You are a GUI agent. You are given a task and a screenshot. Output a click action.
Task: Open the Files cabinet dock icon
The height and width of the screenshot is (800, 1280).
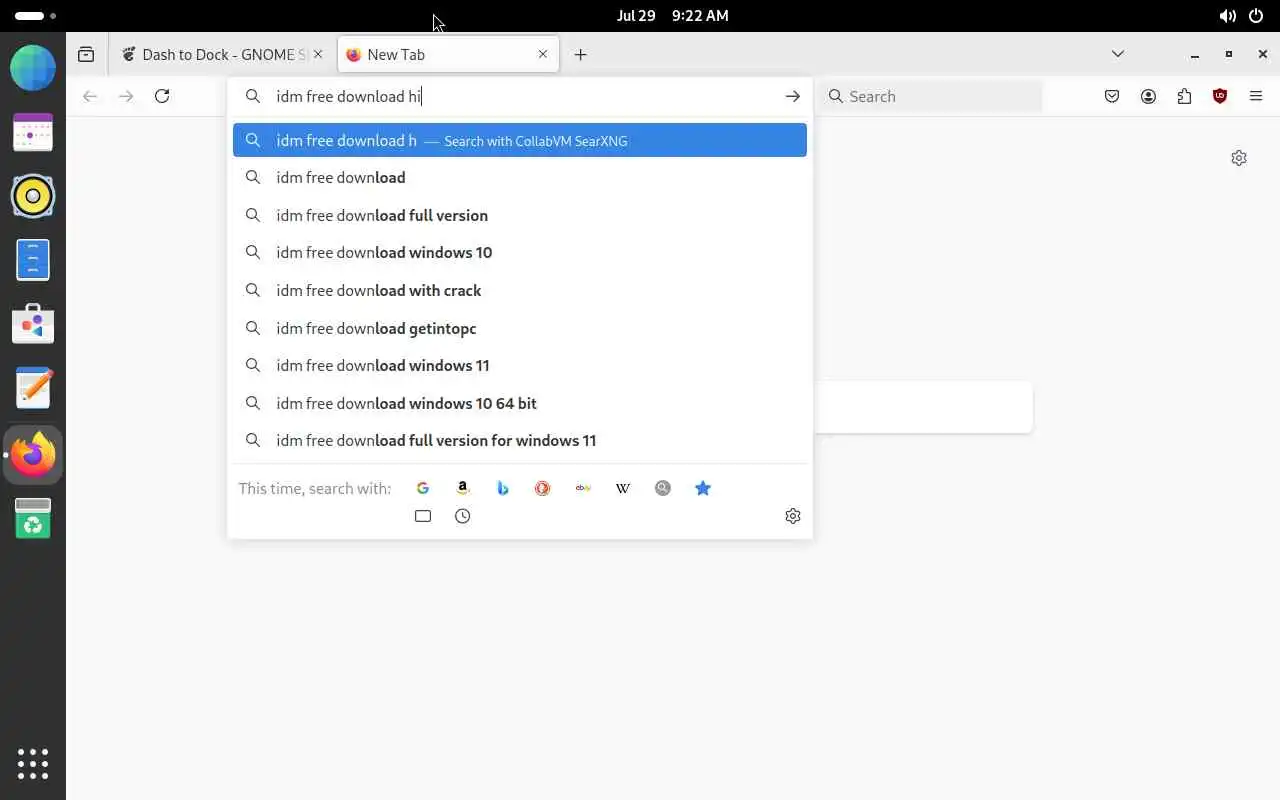pos(33,260)
